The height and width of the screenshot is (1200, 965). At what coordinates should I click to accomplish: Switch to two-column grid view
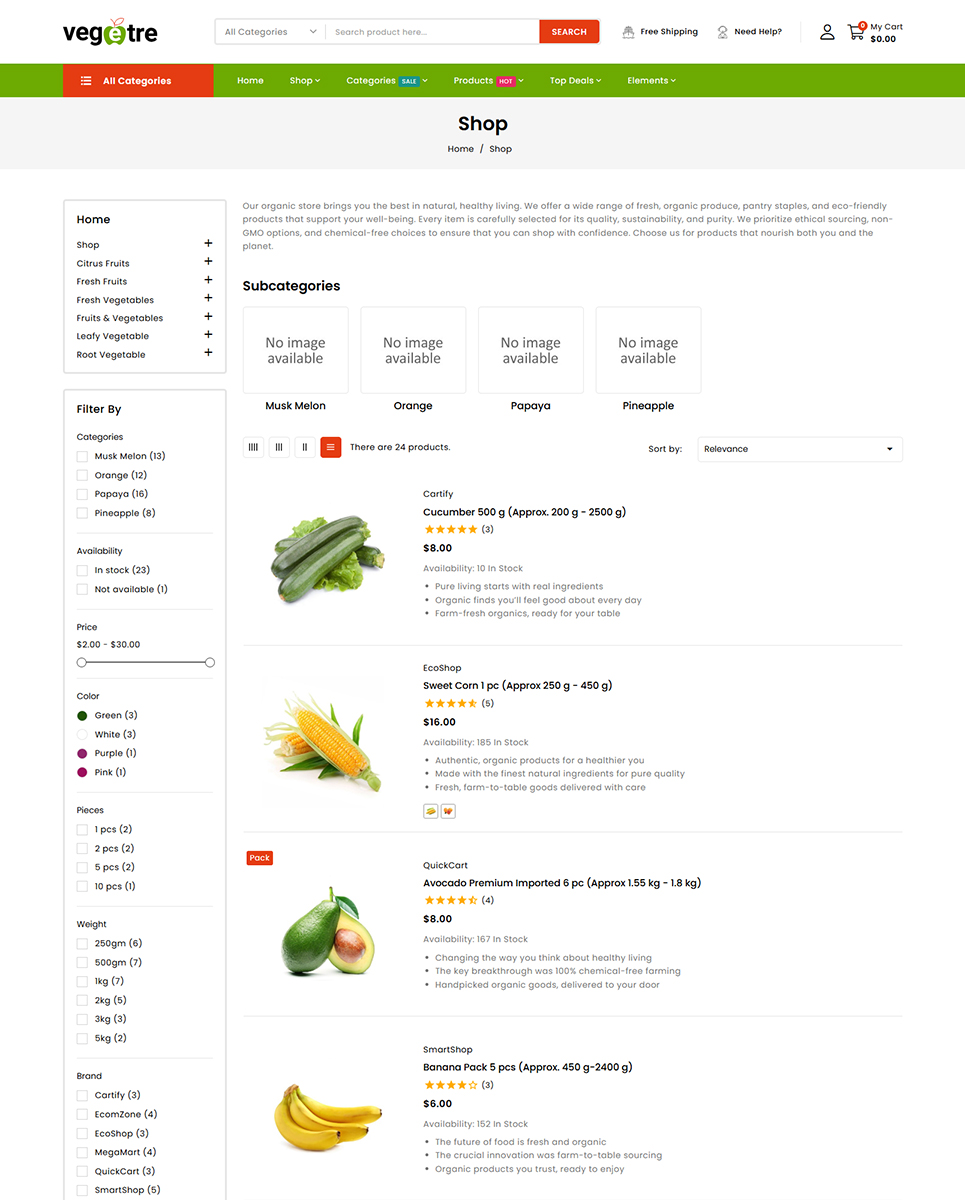click(305, 448)
